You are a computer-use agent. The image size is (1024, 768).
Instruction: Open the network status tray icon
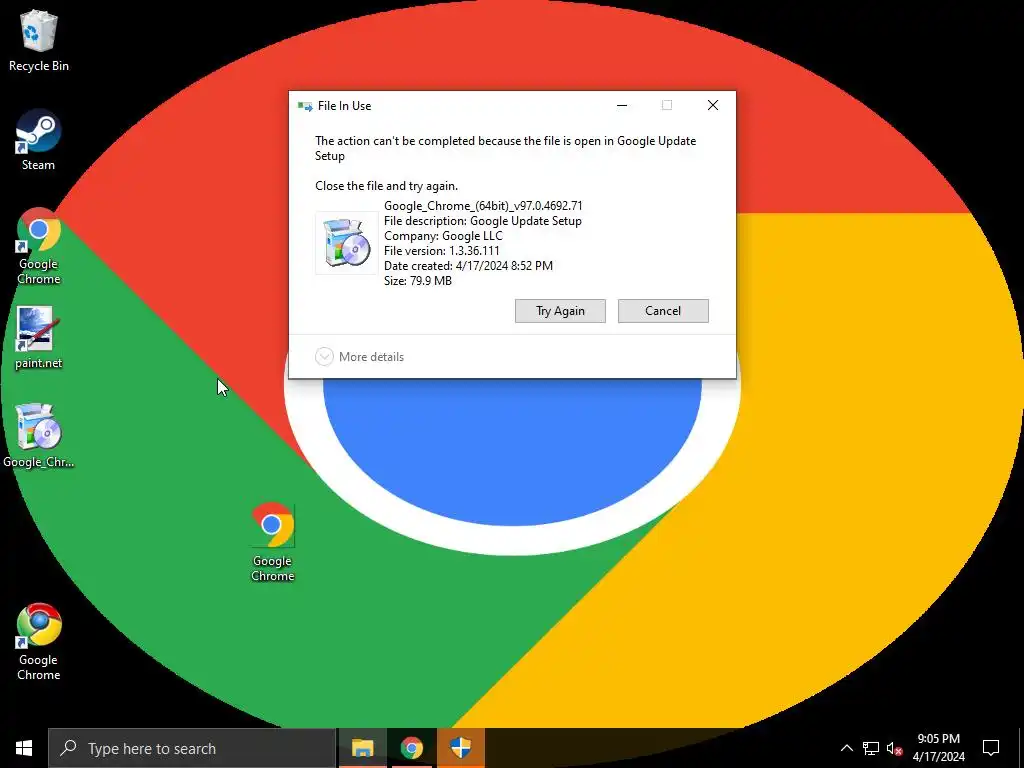point(871,748)
